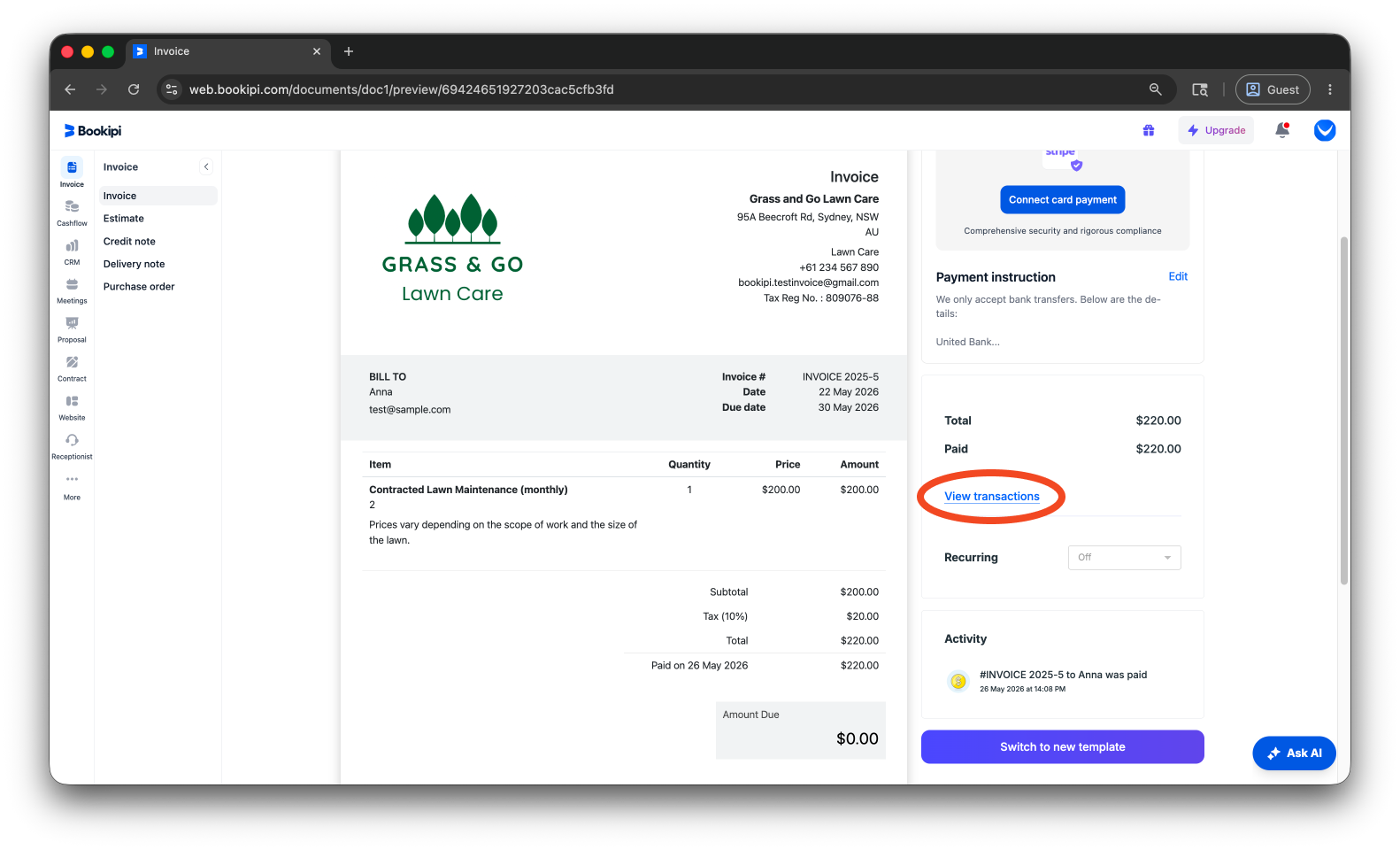Click the Contracted Lawn Maintenance (monthly) item
This screenshot has height=850, width=1400.
(468, 490)
